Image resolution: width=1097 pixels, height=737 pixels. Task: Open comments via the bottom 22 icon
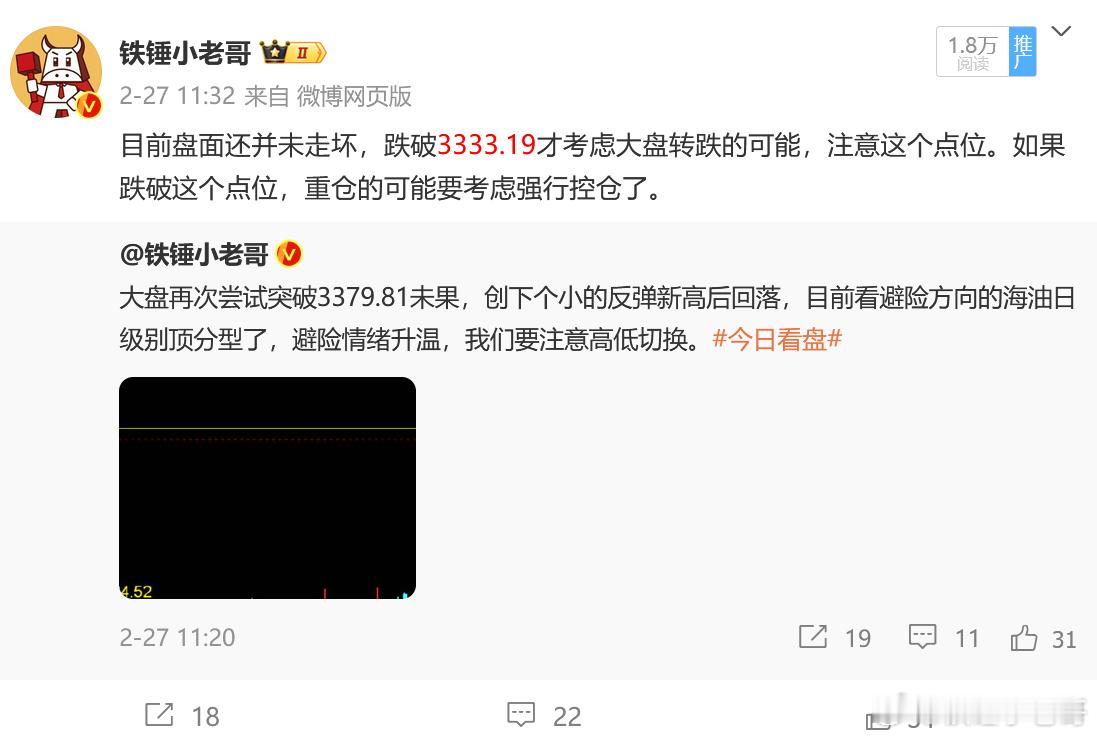click(x=521, y=715)
